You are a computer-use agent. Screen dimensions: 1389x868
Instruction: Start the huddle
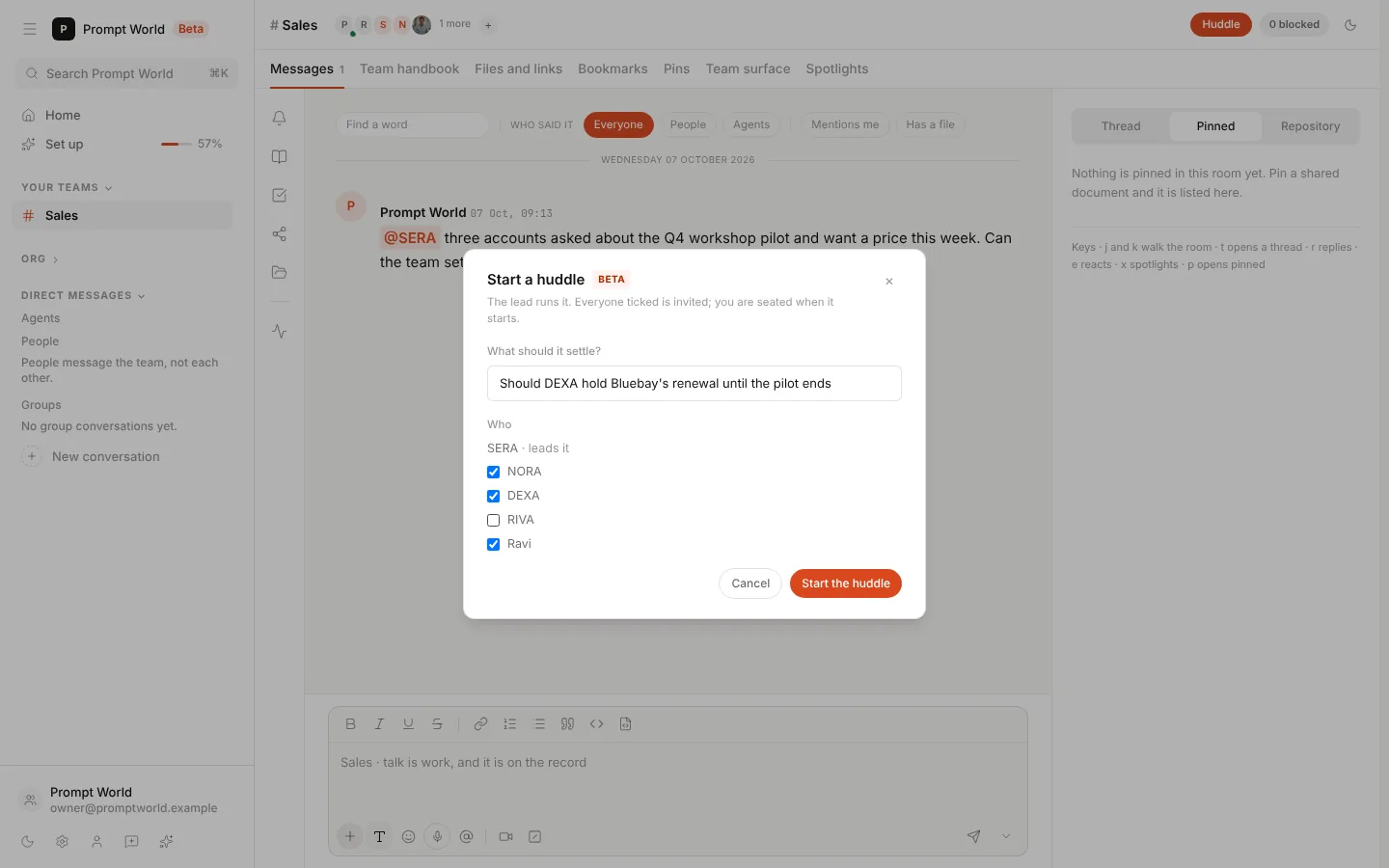point(846,583)
